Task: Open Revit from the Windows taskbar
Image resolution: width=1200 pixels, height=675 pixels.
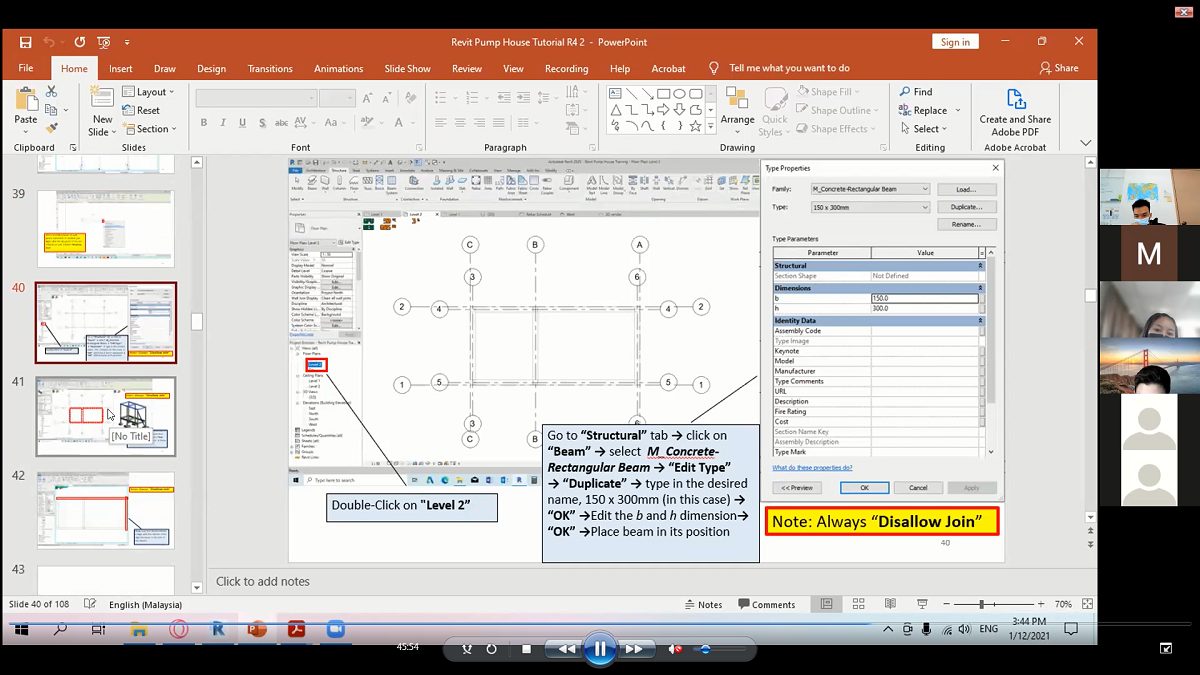Action: [x=218, y=629]
